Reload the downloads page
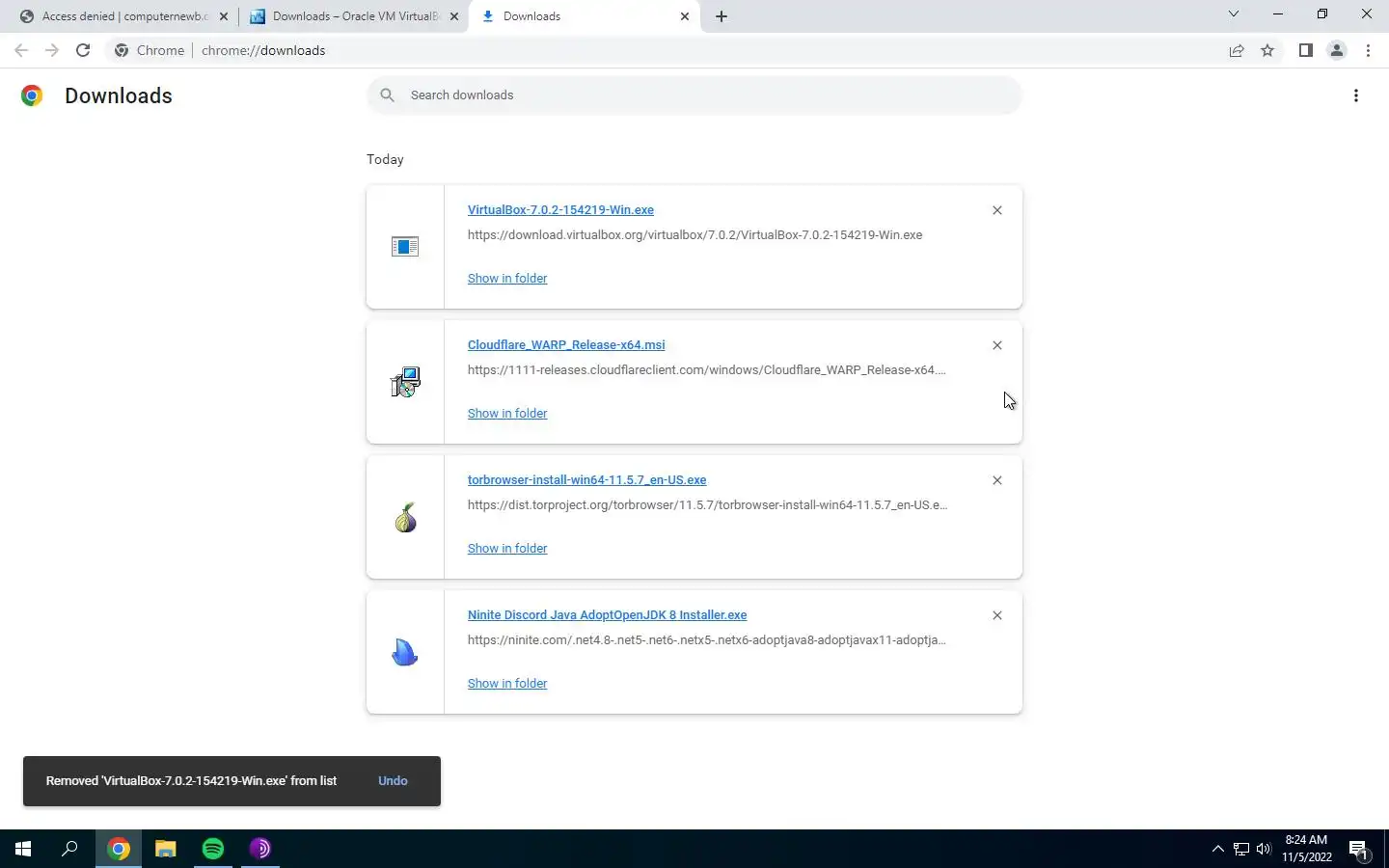The image size is (1389, 868). [x=83, y=50]
